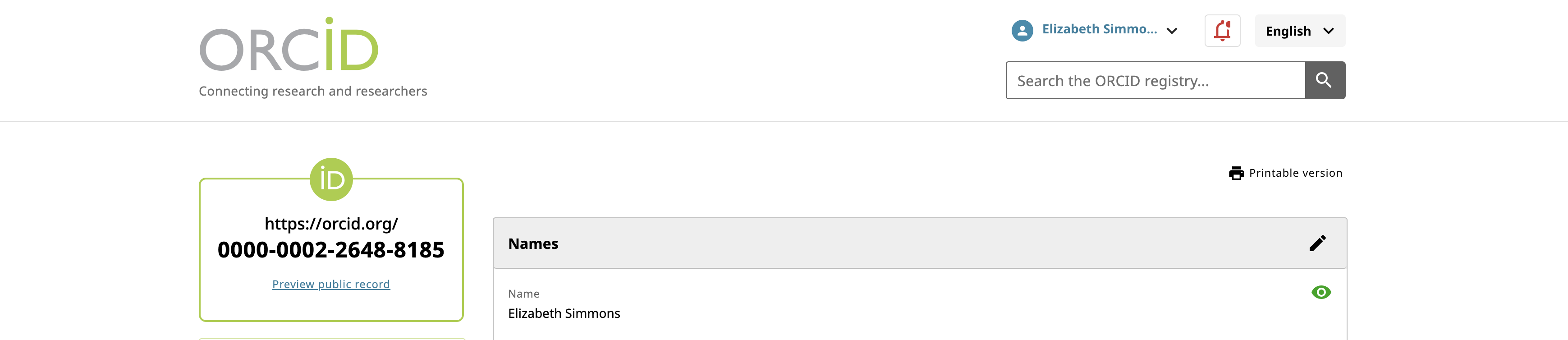
Task: Click the ORCID logo
Action: click(x=289, y=46)
